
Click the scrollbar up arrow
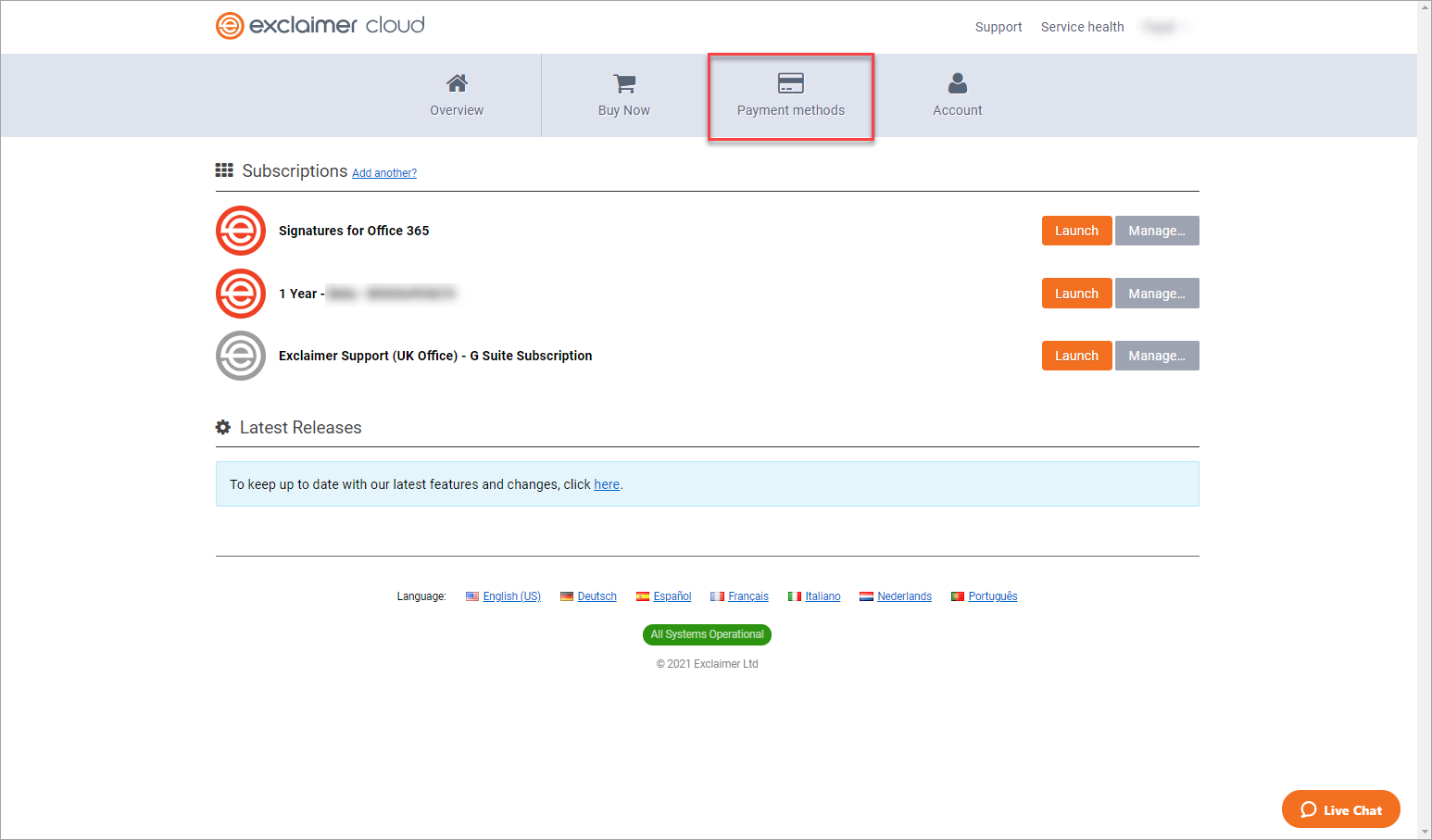(1425, 7)
